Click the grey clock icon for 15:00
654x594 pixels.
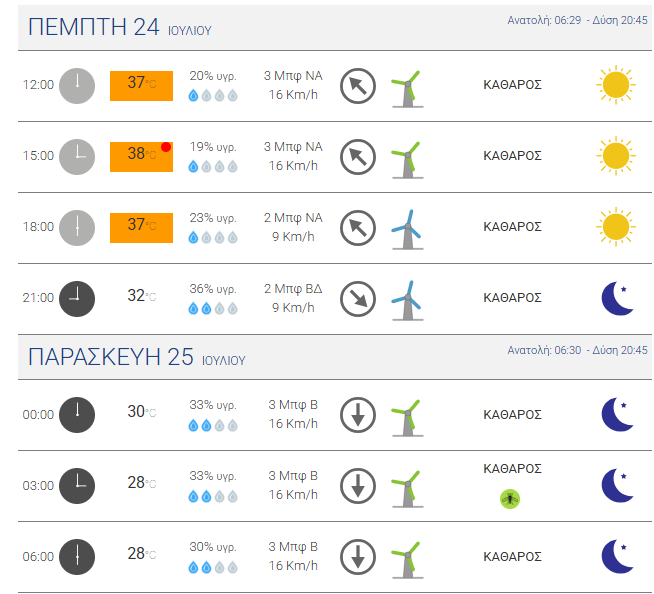point(77,157)
